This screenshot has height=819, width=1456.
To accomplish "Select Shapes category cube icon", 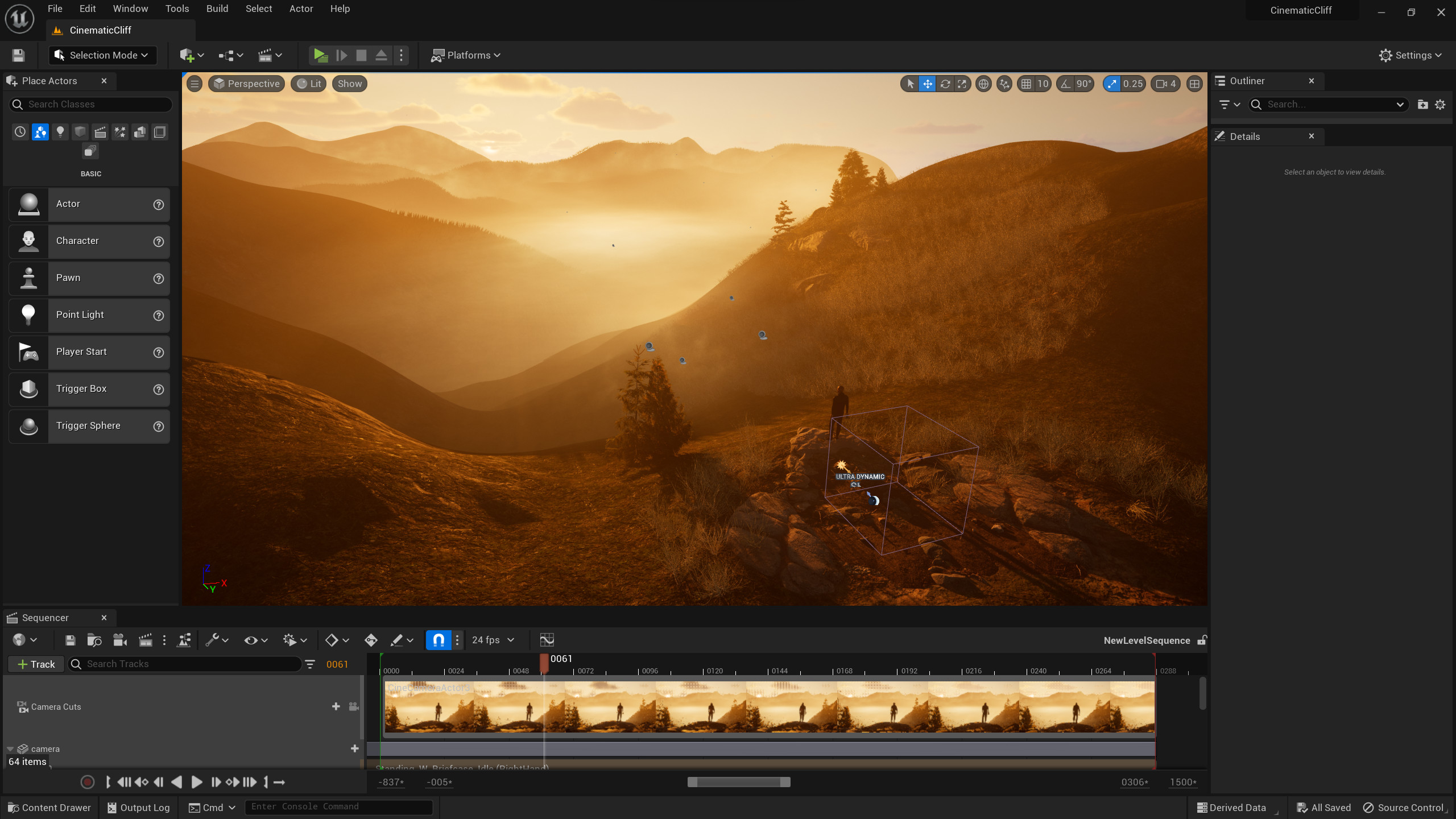I will pyautogui.click(x=80, y=132).
